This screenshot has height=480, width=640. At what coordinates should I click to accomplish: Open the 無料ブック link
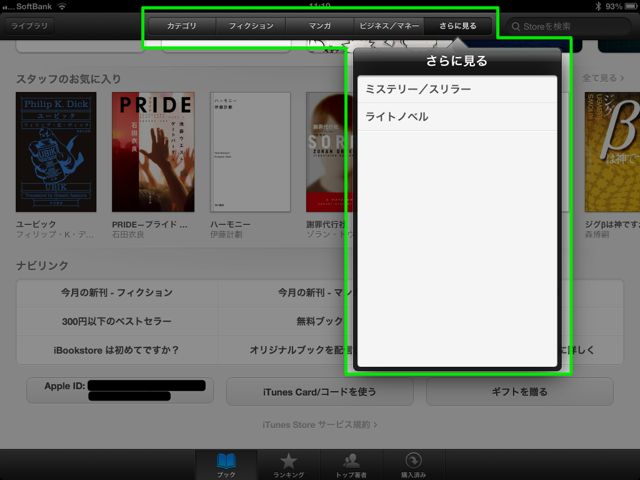click(319, 321)
